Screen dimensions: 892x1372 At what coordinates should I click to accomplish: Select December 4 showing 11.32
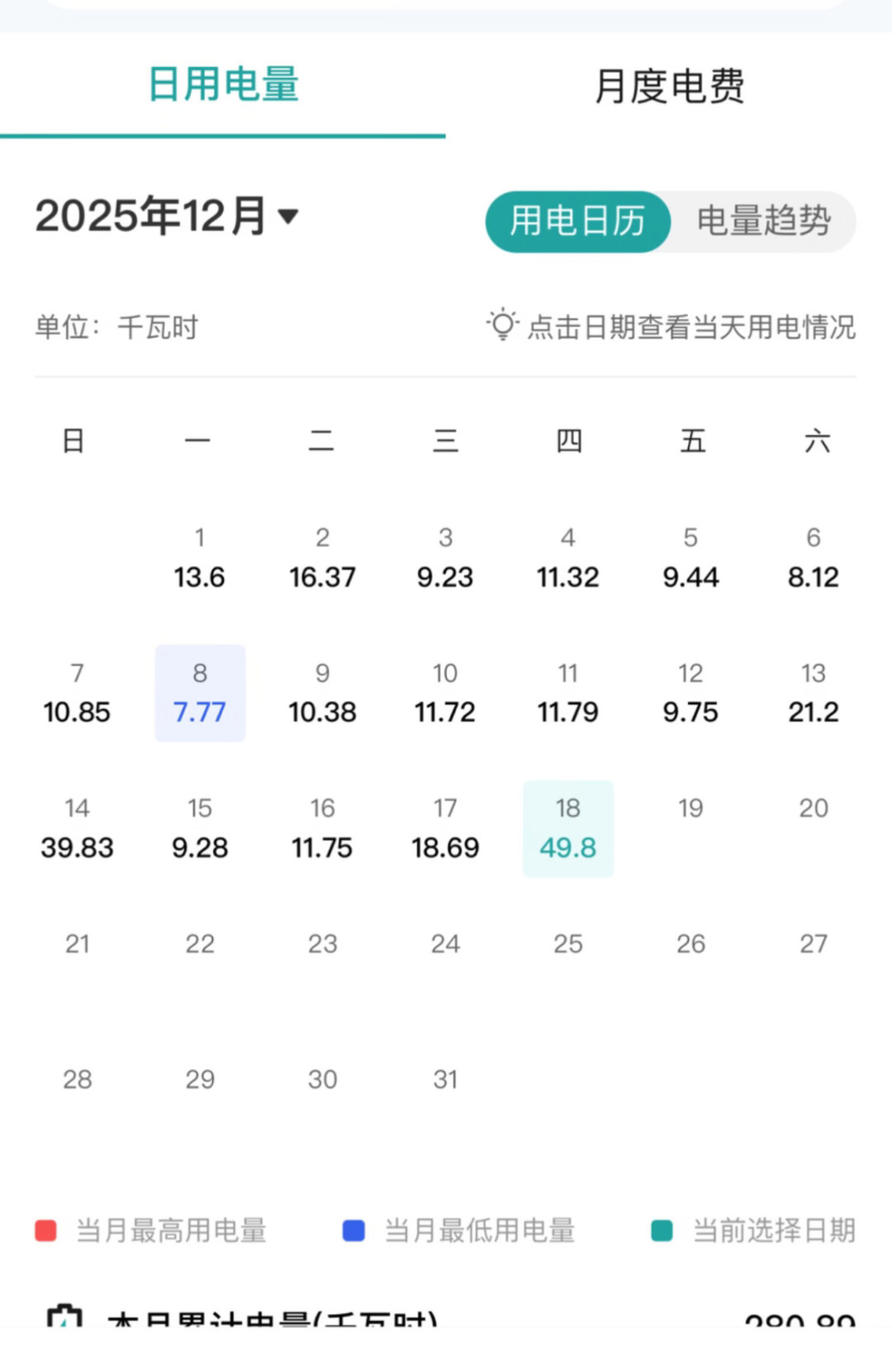click(x=568, y=558)
